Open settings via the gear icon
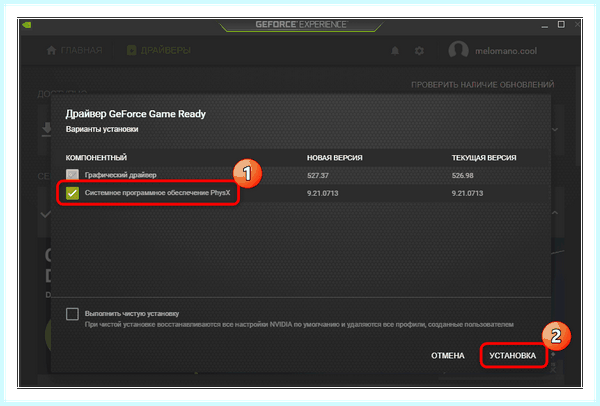Screen dimensions: 600x406 click(419, 51)
